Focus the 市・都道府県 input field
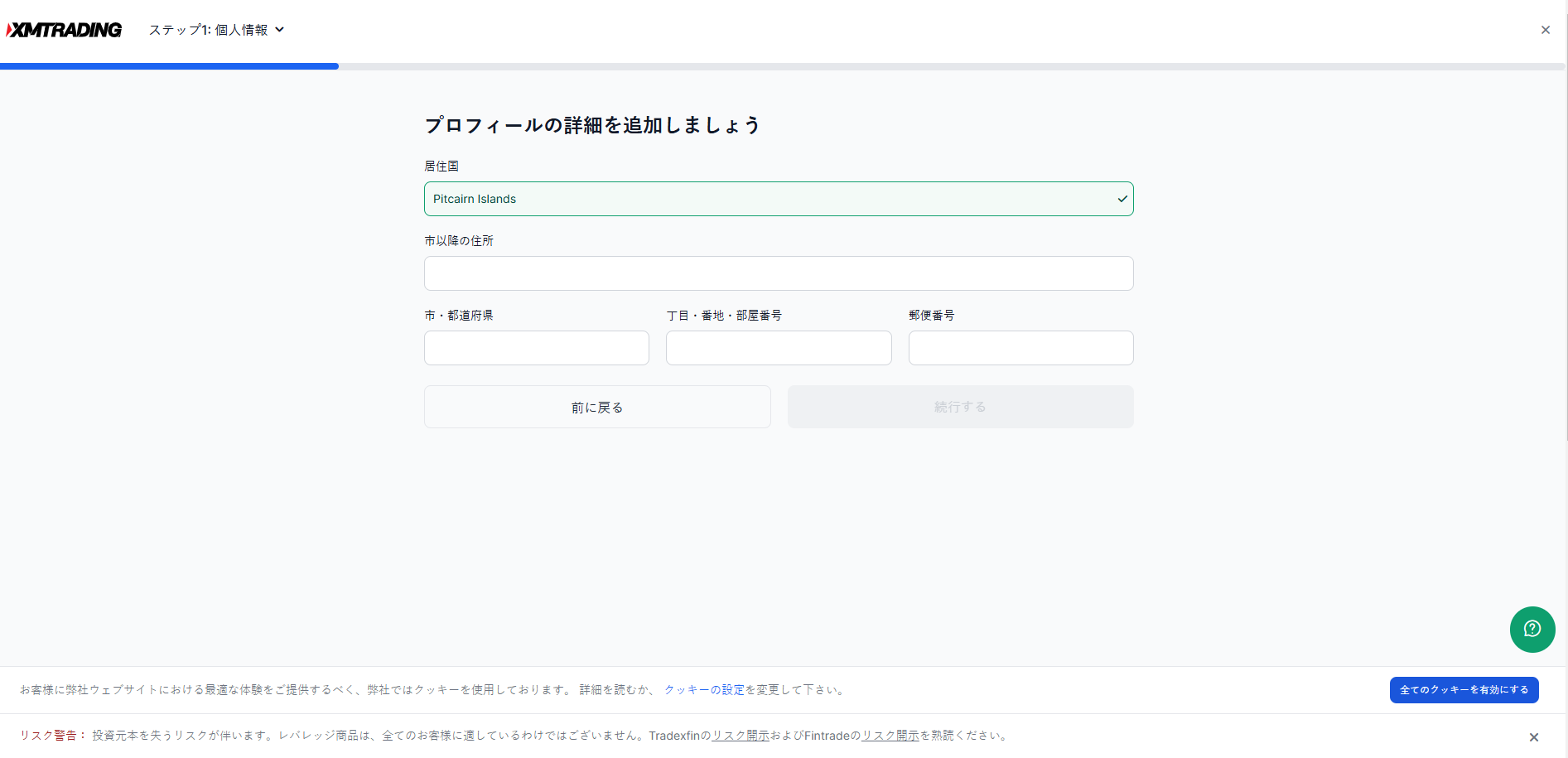1568x758 pixels. point(537,348)
